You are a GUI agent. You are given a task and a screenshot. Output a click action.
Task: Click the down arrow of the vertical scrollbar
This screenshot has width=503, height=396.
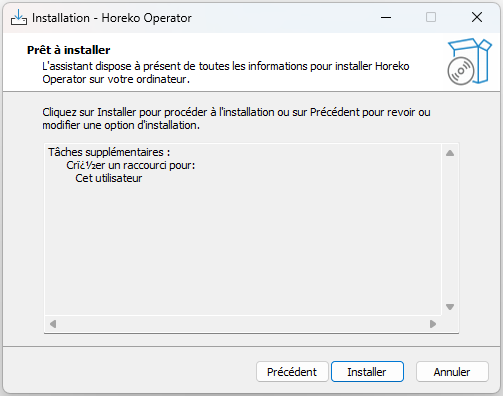pos(450,307)
